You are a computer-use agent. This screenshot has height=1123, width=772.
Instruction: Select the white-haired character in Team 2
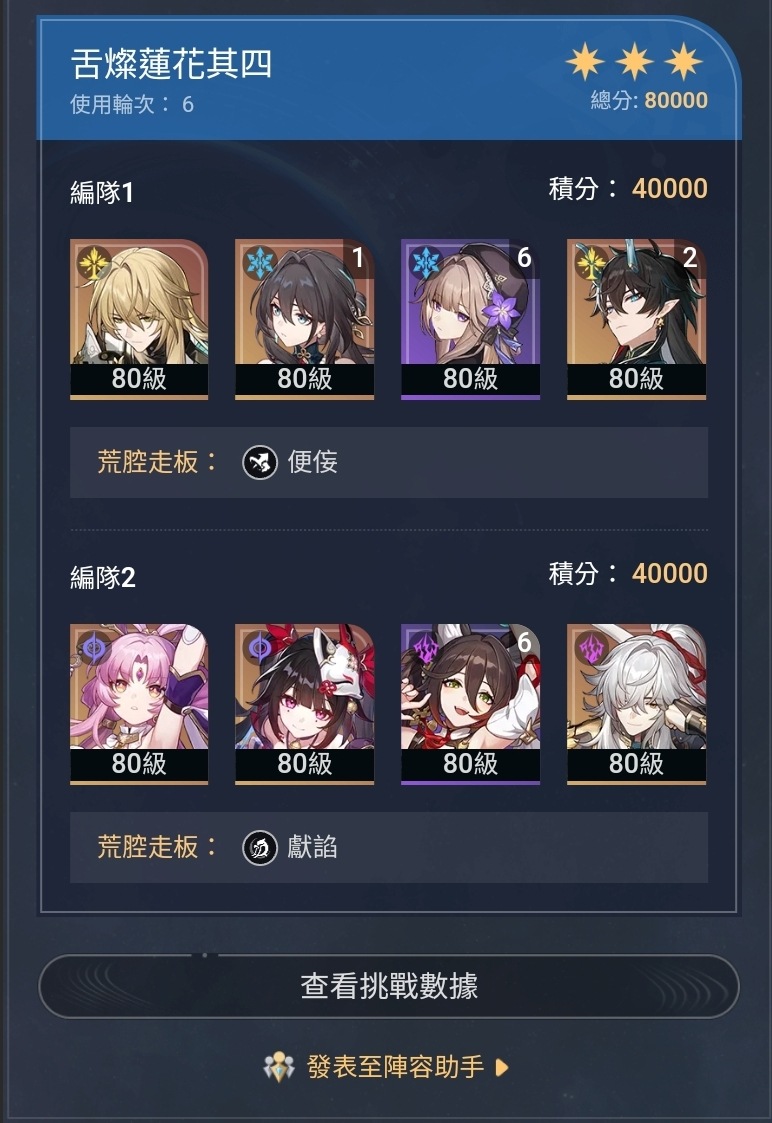637,704
